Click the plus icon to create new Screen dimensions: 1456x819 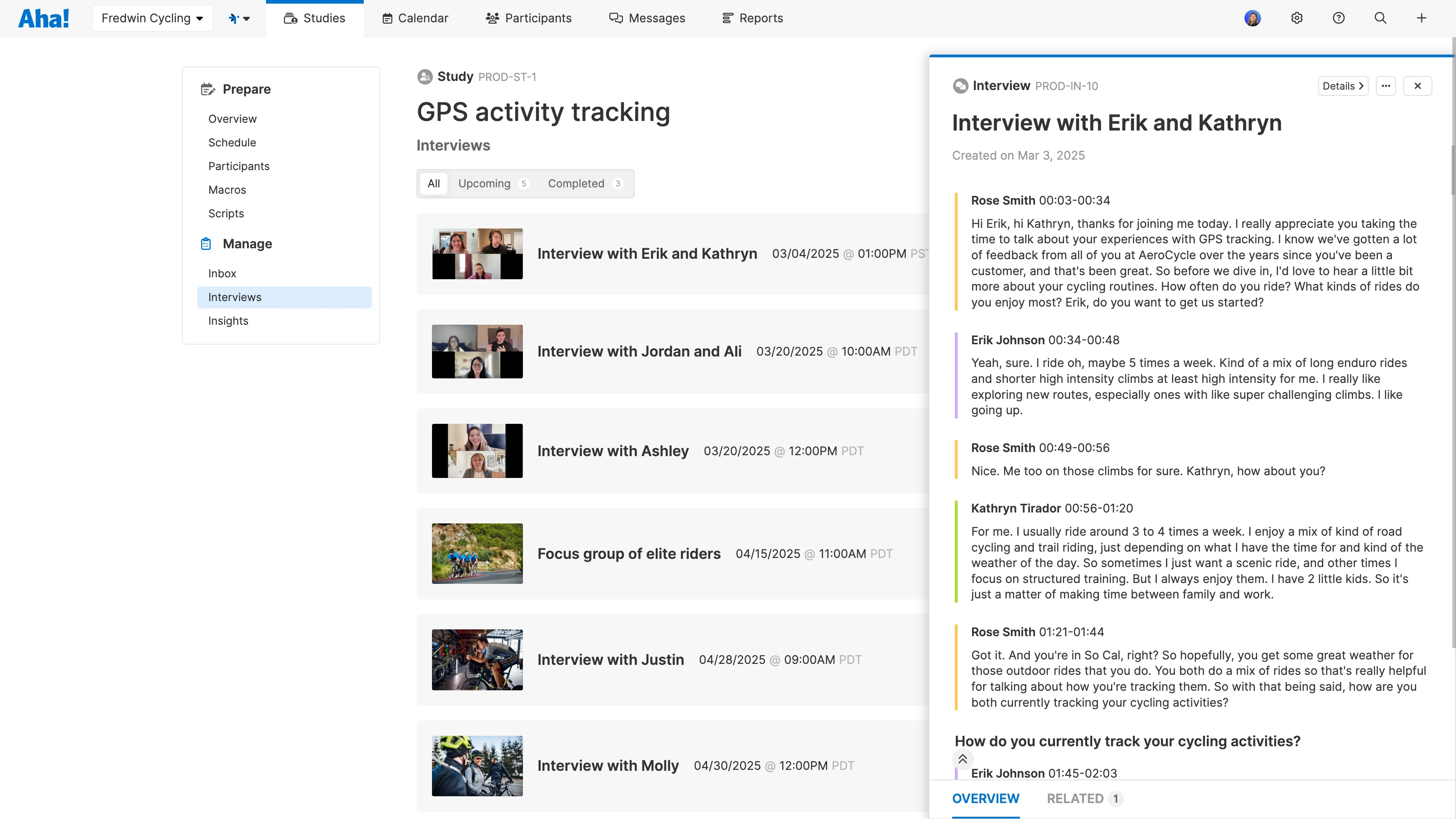(1421, 18)
